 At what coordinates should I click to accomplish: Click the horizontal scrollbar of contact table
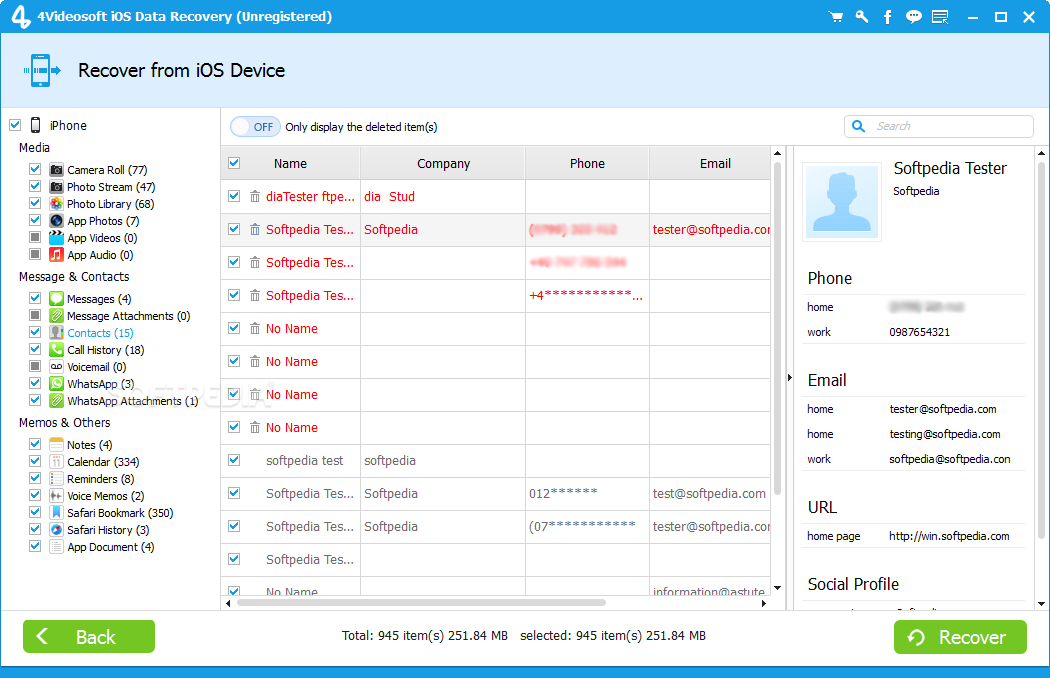pos(421,603)
